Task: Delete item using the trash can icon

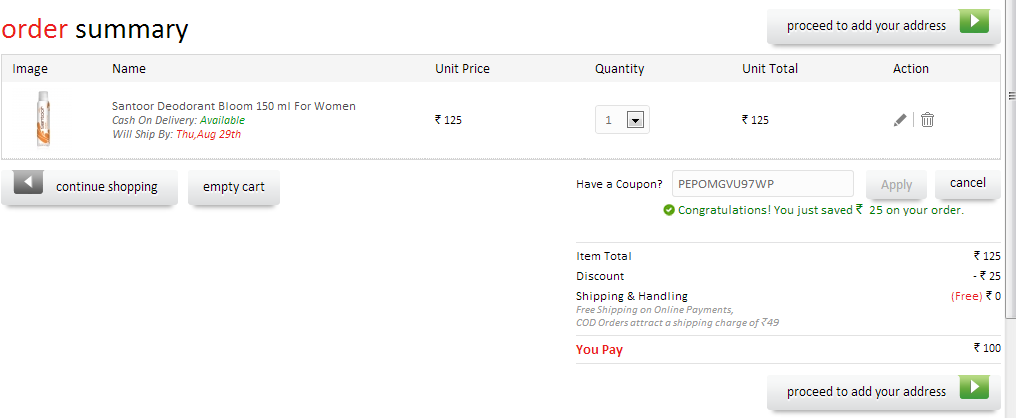Action: (x=927, y=119)
